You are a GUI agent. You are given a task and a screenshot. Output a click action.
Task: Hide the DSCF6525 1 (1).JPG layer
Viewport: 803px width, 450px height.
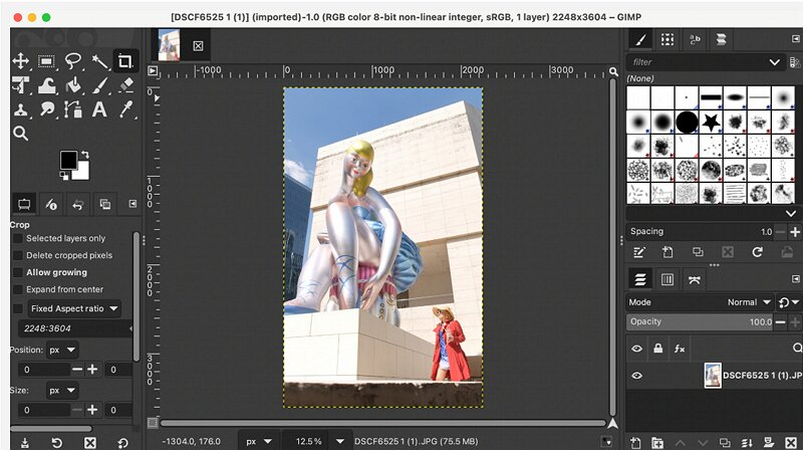pos(637,375)
